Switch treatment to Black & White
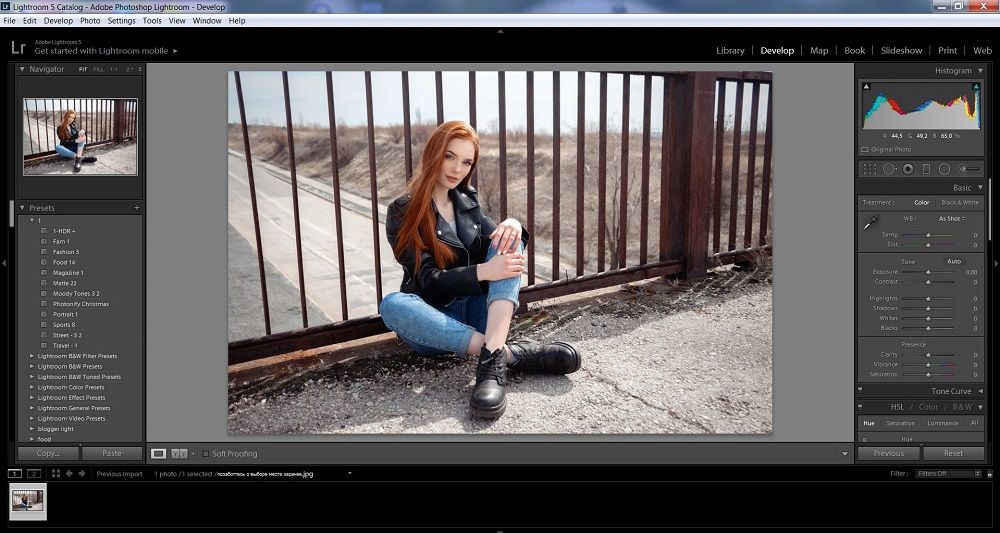Screen dimensions: 1000x533 point(960,203)
